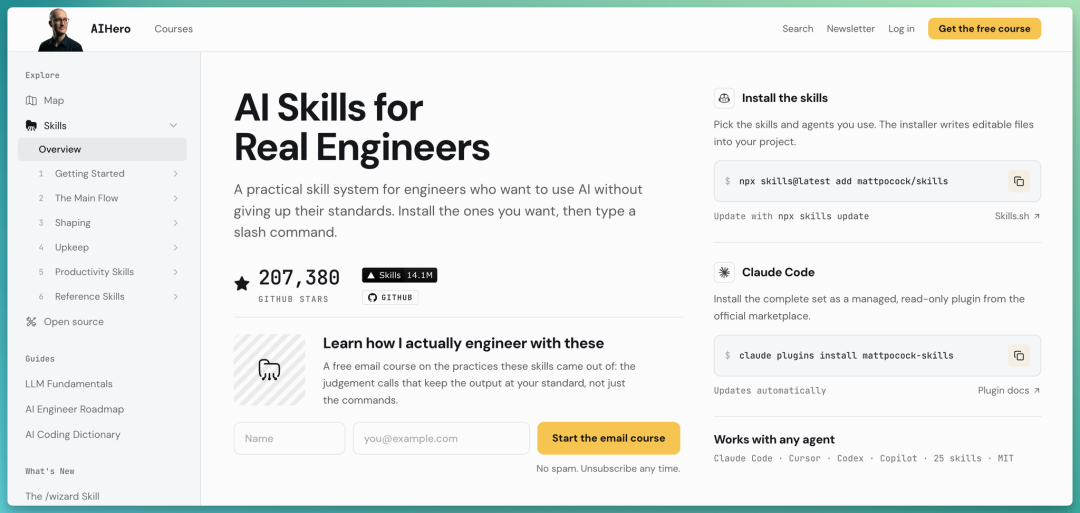Click the Skills folder icon in sidebar

click(31, 125)
